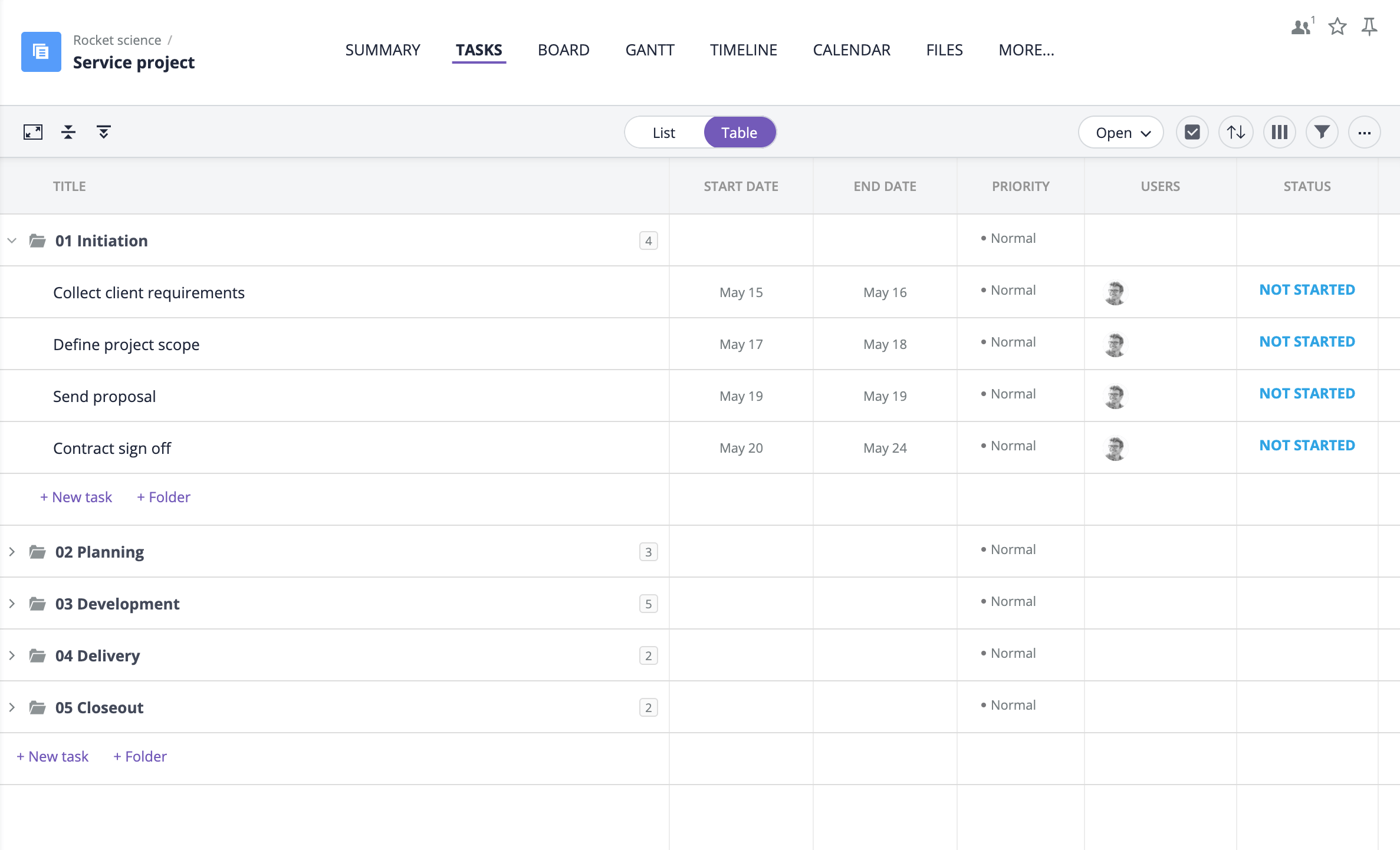Open the Open status filter dropdown
The image size is (1400, 850).
point(1120,133)
